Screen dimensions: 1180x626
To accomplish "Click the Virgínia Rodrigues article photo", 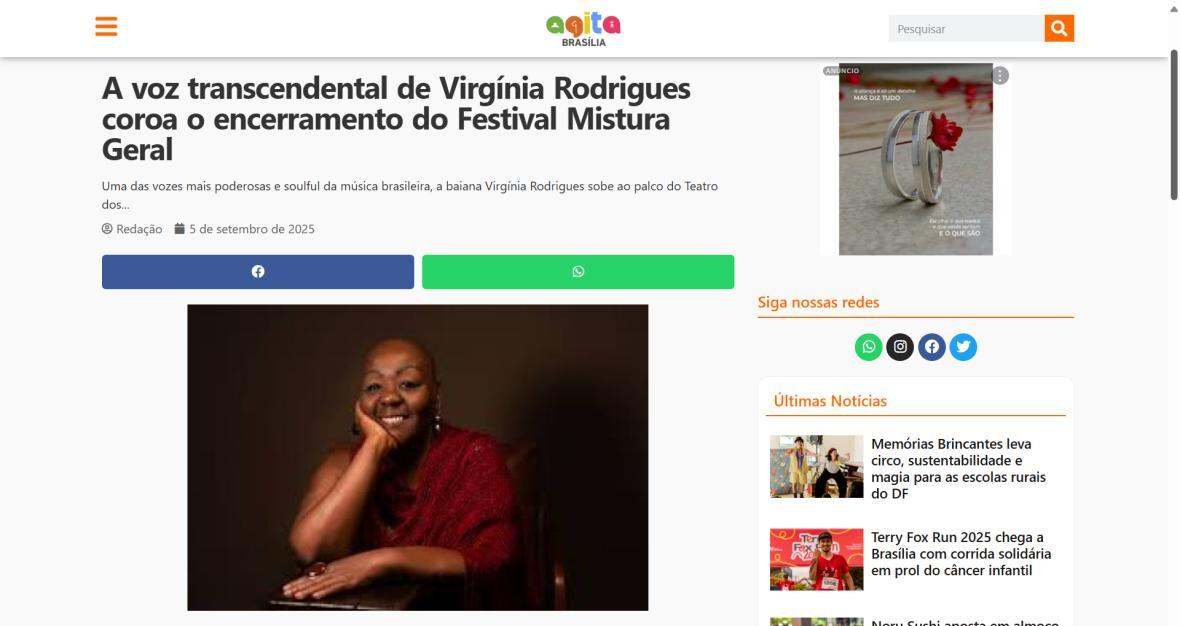I will (418, 457).
